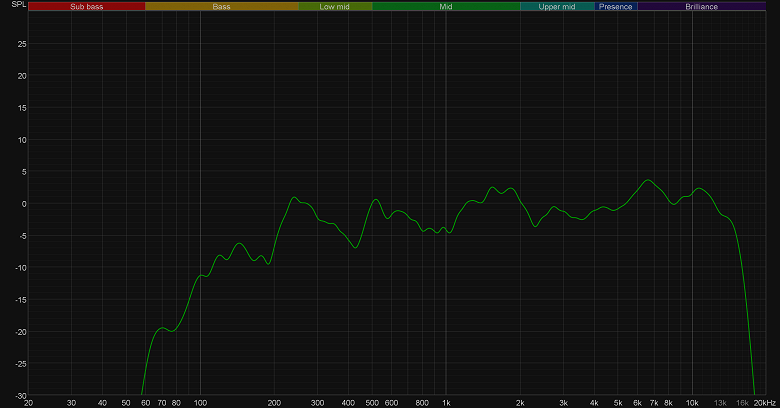Click the purple Brilliance band label

(x=702, y=6)
